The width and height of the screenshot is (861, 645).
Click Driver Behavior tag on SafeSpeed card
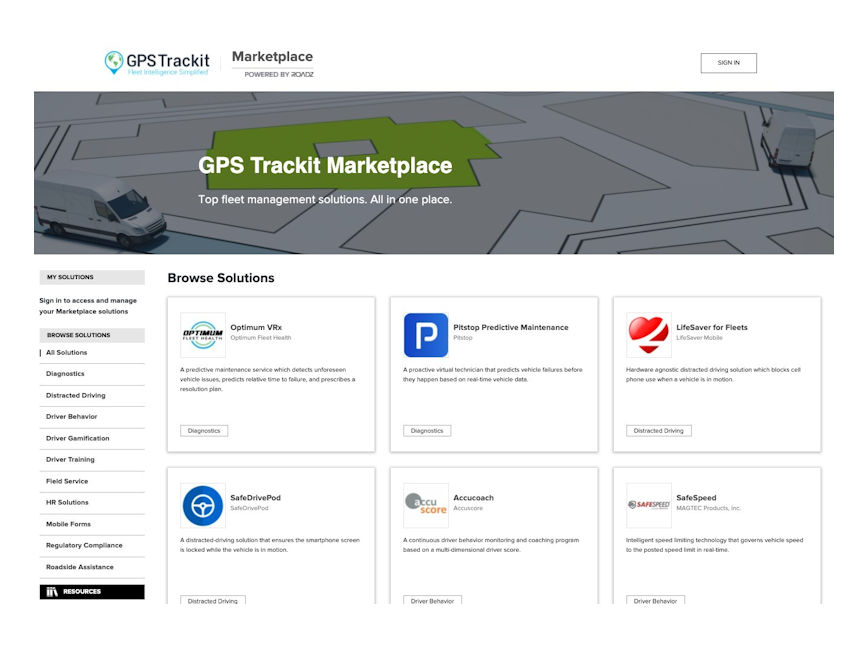click(x=655, y=601)
